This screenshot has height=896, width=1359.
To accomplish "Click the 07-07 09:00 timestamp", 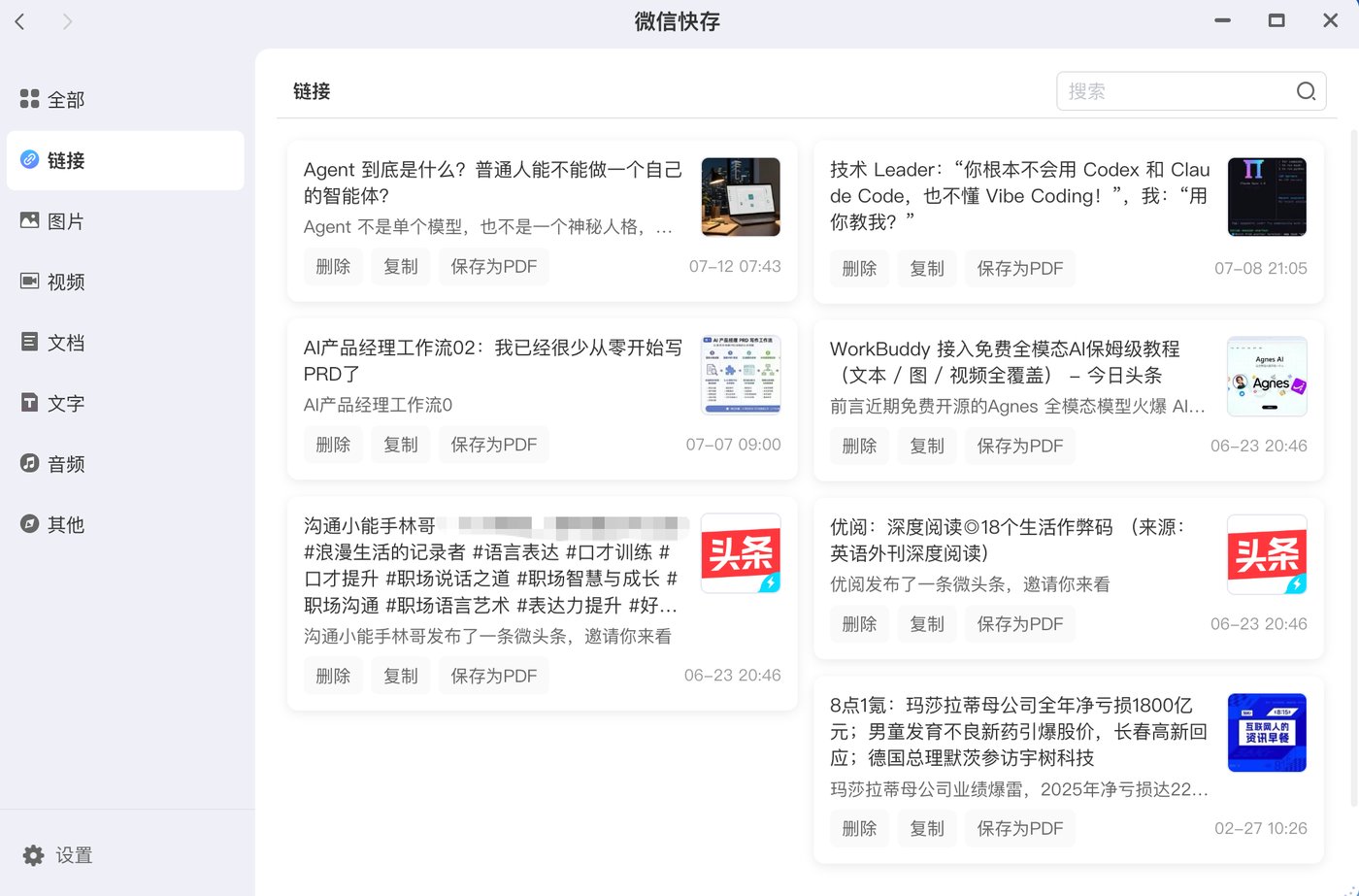I will 733,445.
